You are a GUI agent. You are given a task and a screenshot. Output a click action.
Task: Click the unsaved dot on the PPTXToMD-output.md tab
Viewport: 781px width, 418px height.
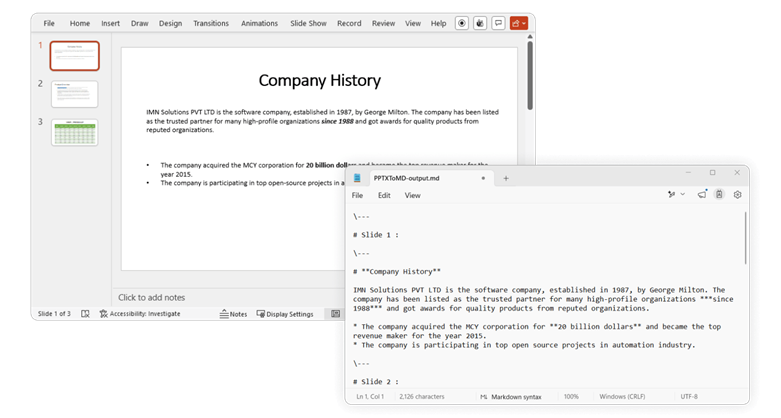[x=483, y=178]
